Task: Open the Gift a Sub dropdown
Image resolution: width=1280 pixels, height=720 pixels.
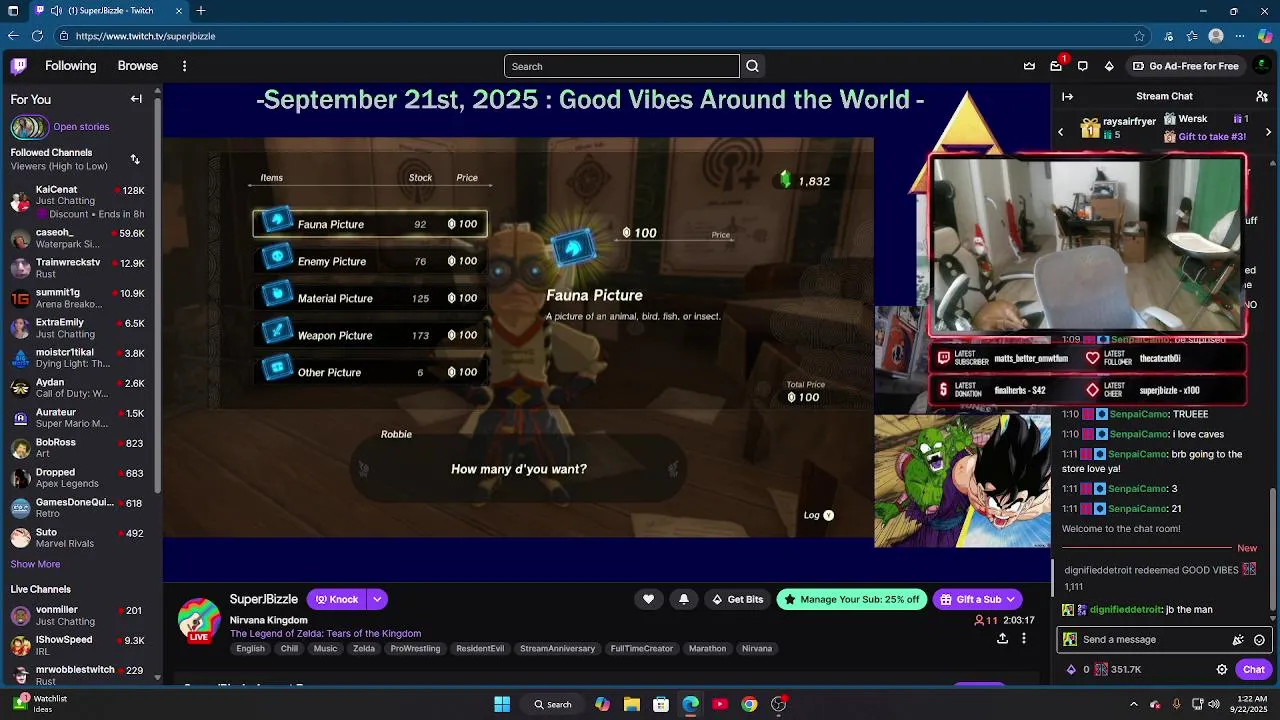Action: tap(977, 599)
